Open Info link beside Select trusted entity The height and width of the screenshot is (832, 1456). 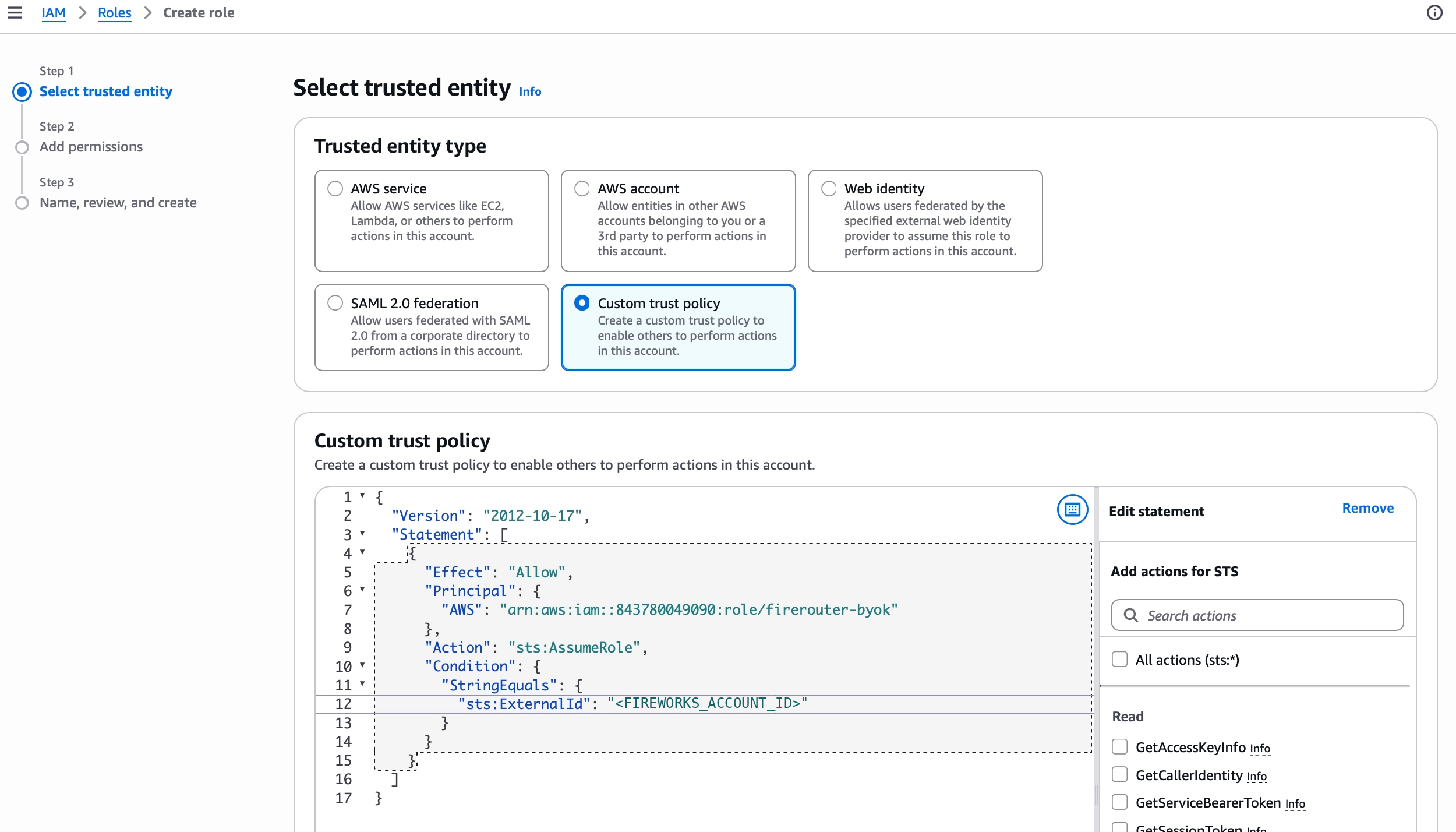530,91
